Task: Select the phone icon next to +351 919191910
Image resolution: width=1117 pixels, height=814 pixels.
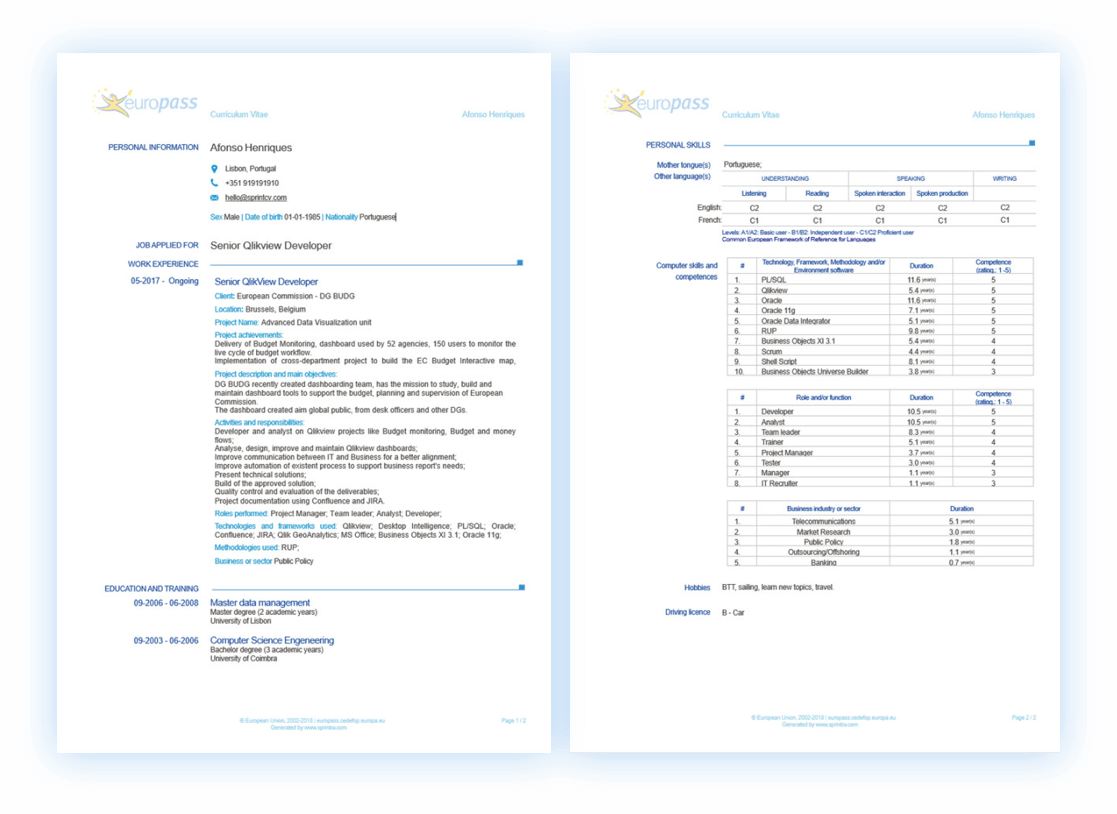Action: 213,182
